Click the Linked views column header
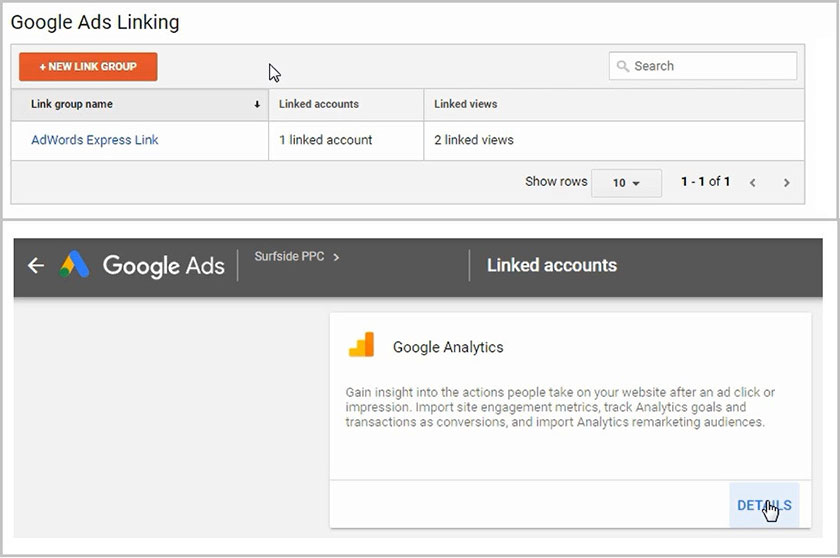The image size is (840, 558). (x=465, y=104)
